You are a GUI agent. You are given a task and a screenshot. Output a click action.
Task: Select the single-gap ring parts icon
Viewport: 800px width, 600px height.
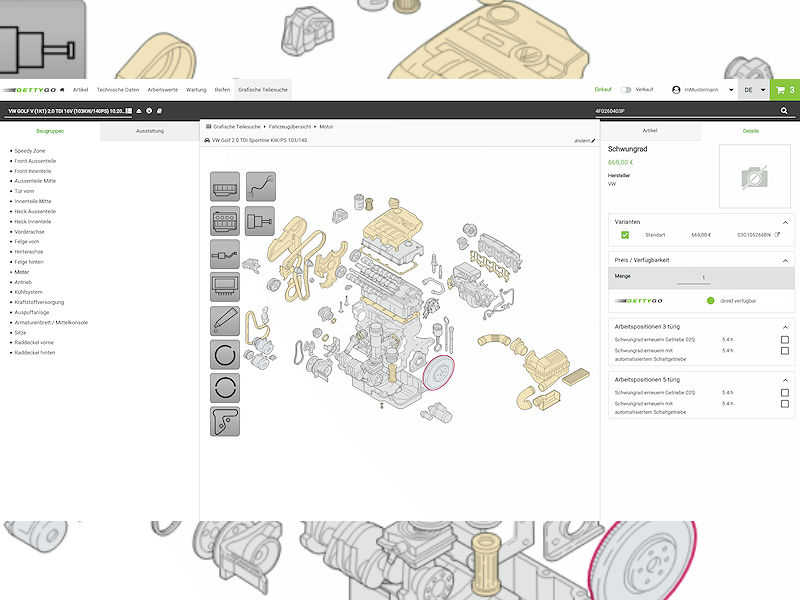point(224,355)
